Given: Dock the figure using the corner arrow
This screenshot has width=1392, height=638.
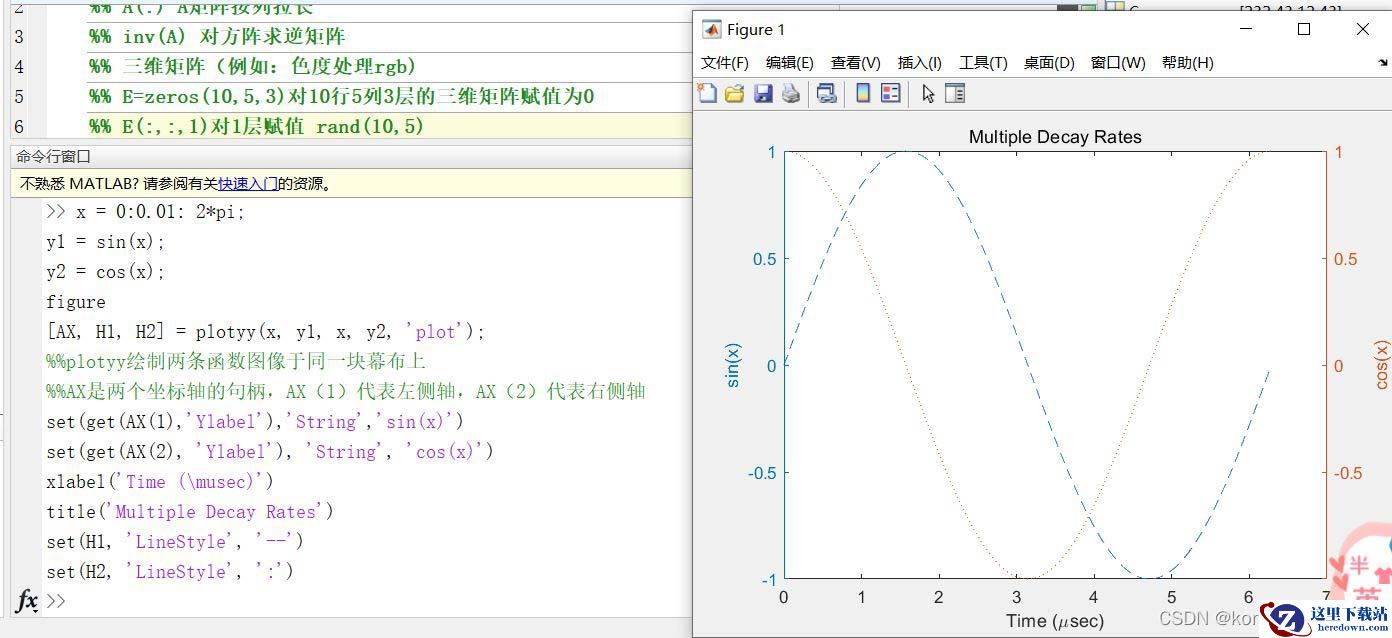Looking at the screenshot, I should tap(1382, 62).
